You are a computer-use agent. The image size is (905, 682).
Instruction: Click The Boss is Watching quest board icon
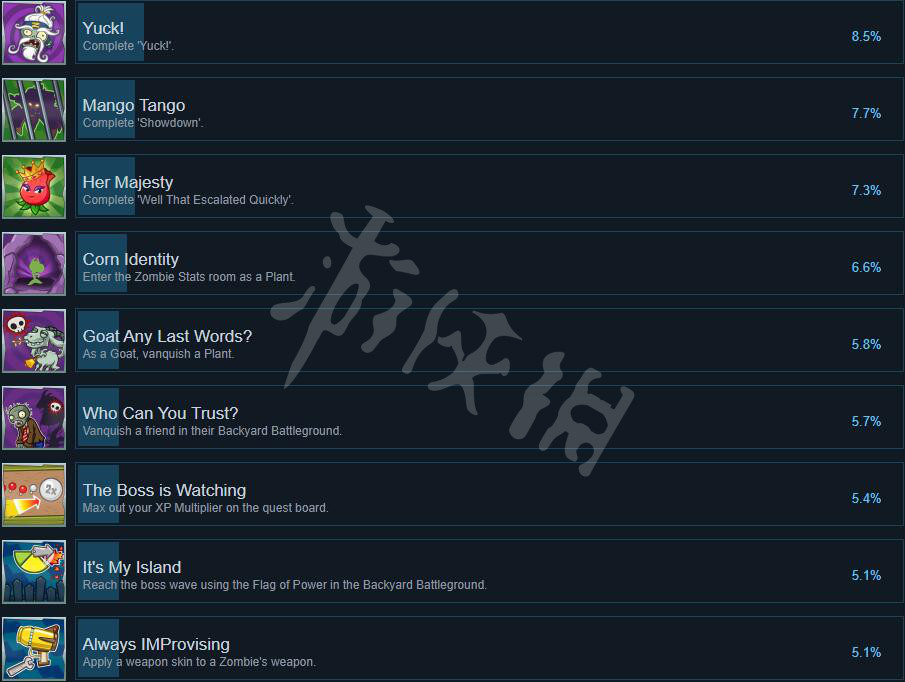pos(34,495)
